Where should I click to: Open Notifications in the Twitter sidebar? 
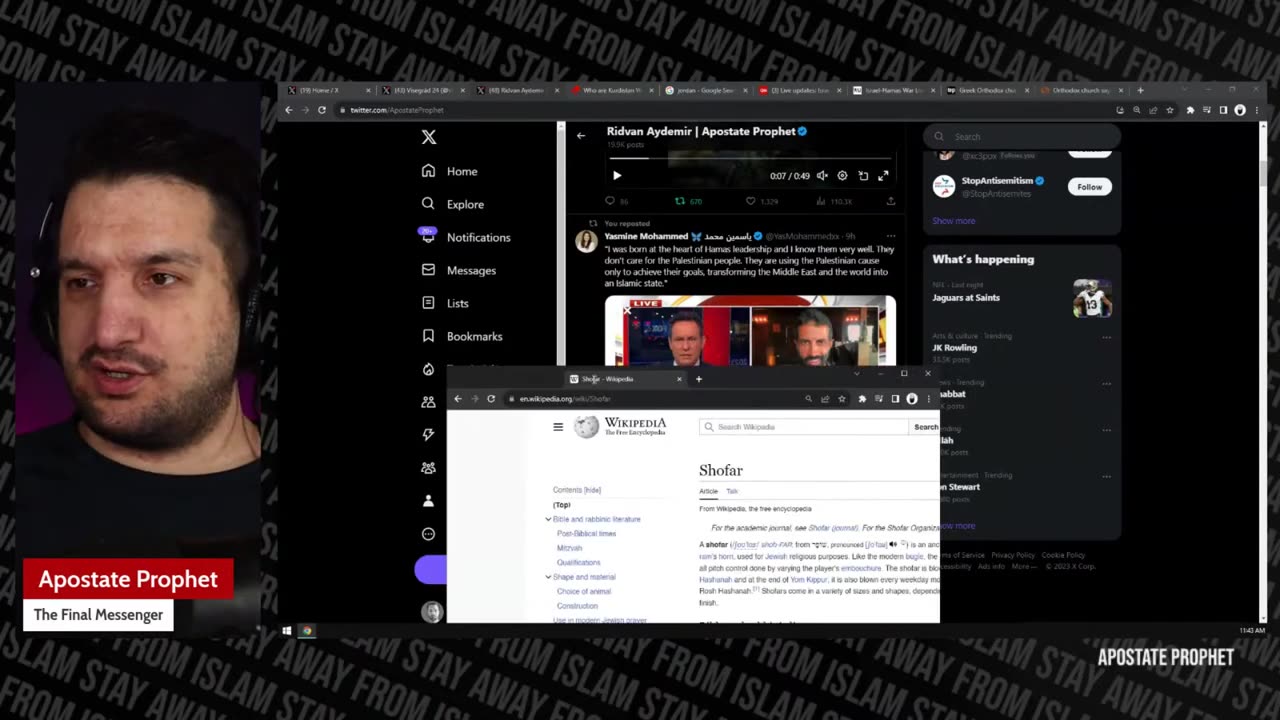466,237
